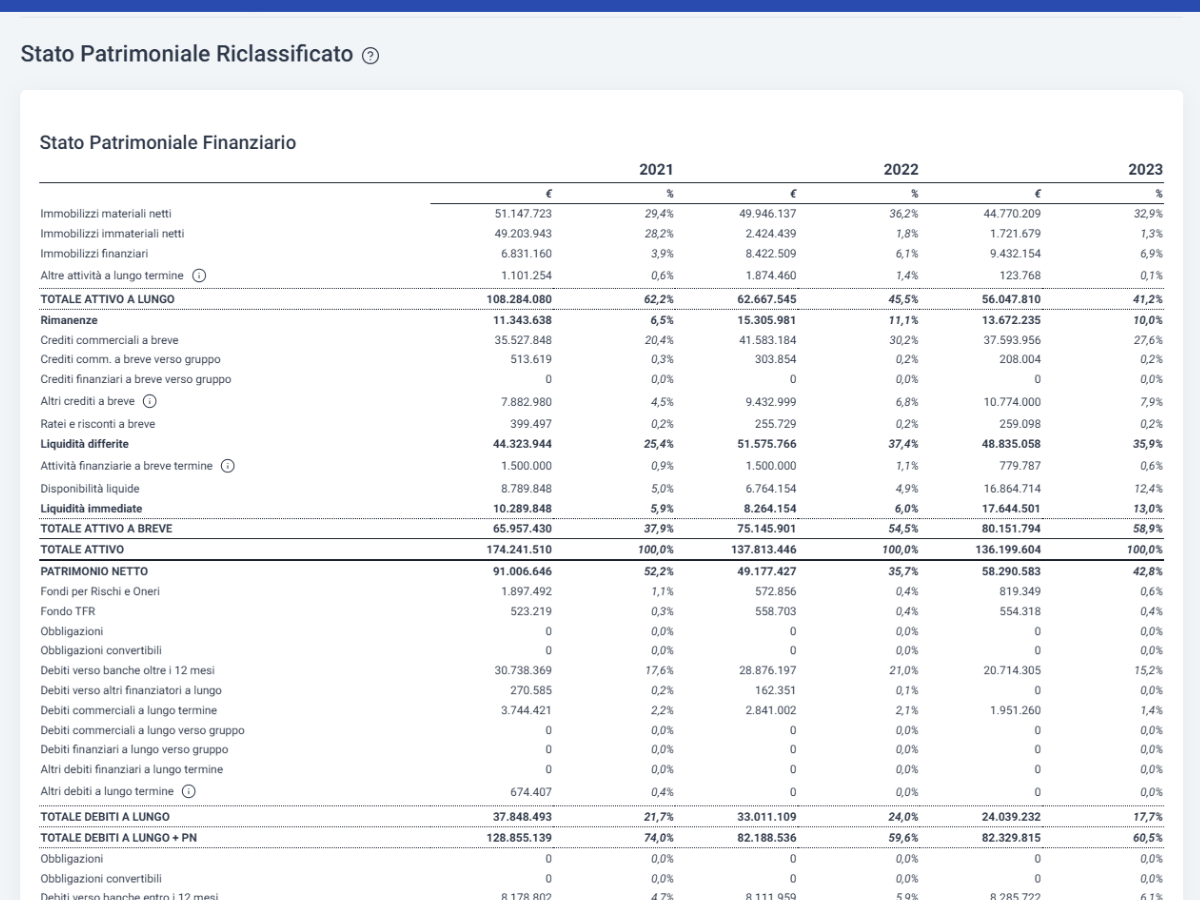Select the 2022 column header
Viewport: 1200px width, 900px height.
[901, 170]
